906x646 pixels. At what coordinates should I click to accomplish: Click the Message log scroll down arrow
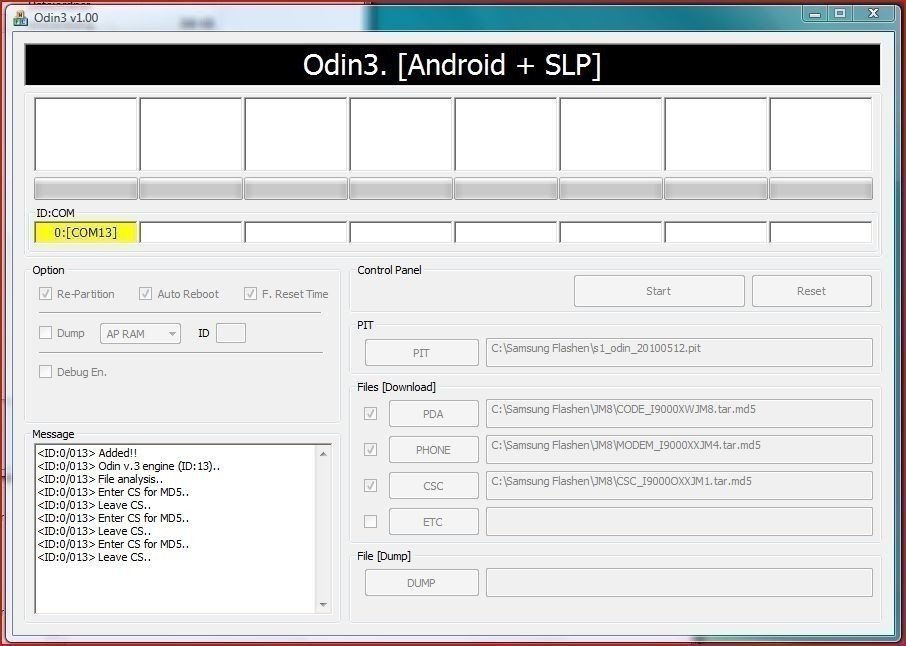[x=323, y=605]
